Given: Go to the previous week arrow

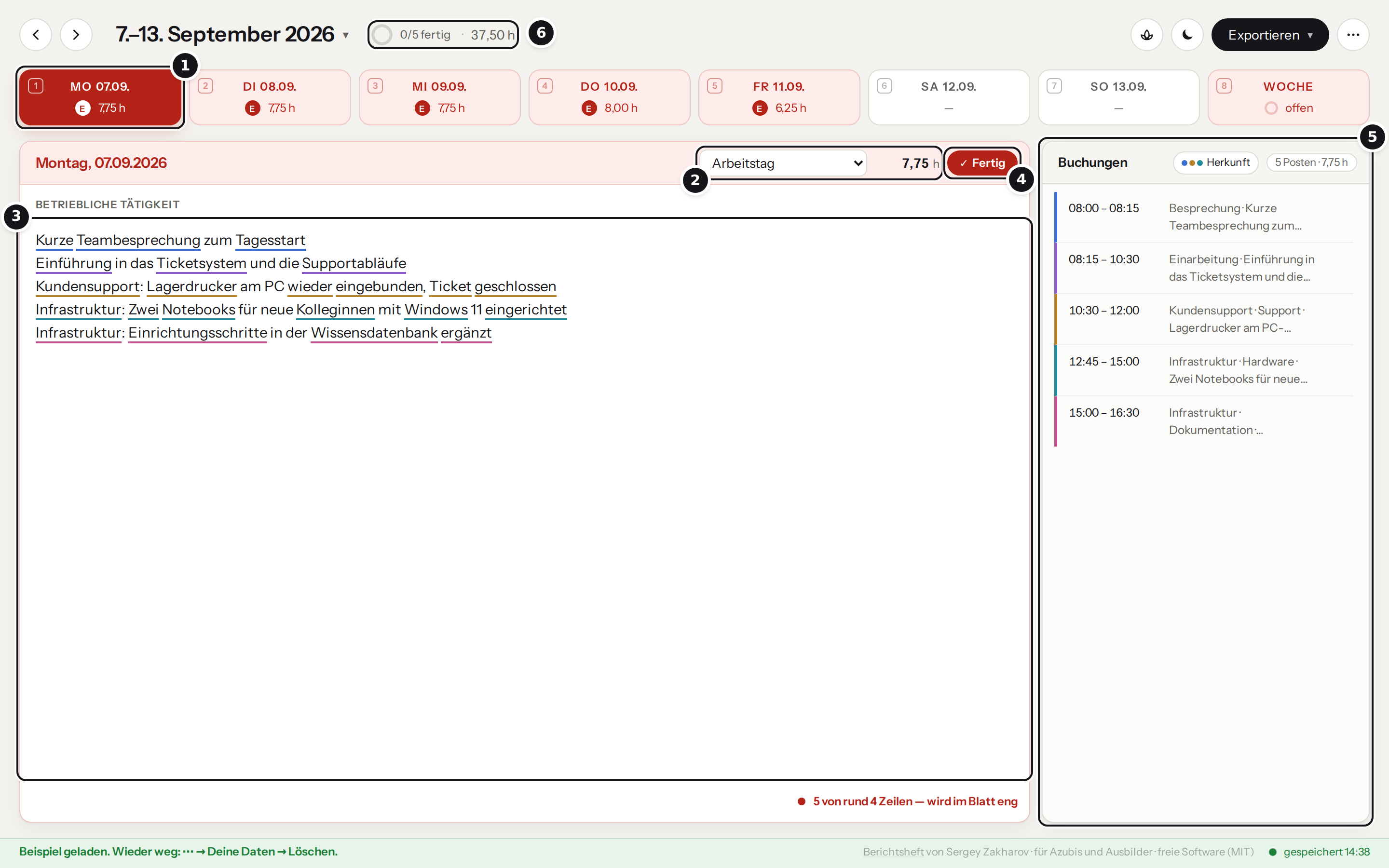Looking at the screenshot, I should pos(36,35).
